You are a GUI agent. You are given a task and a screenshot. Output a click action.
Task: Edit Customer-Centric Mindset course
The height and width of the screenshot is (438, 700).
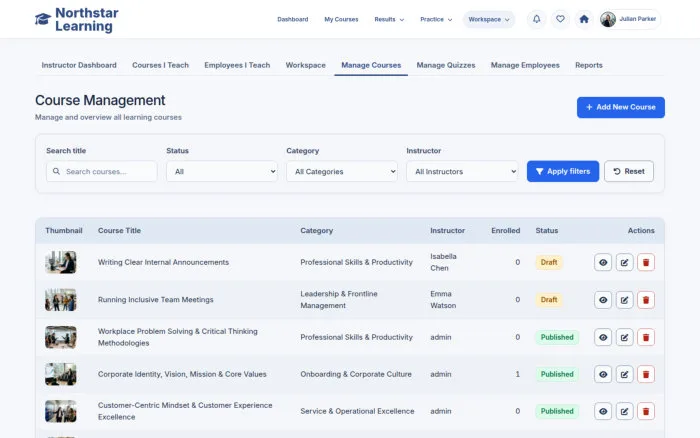(x=625, y=412)
